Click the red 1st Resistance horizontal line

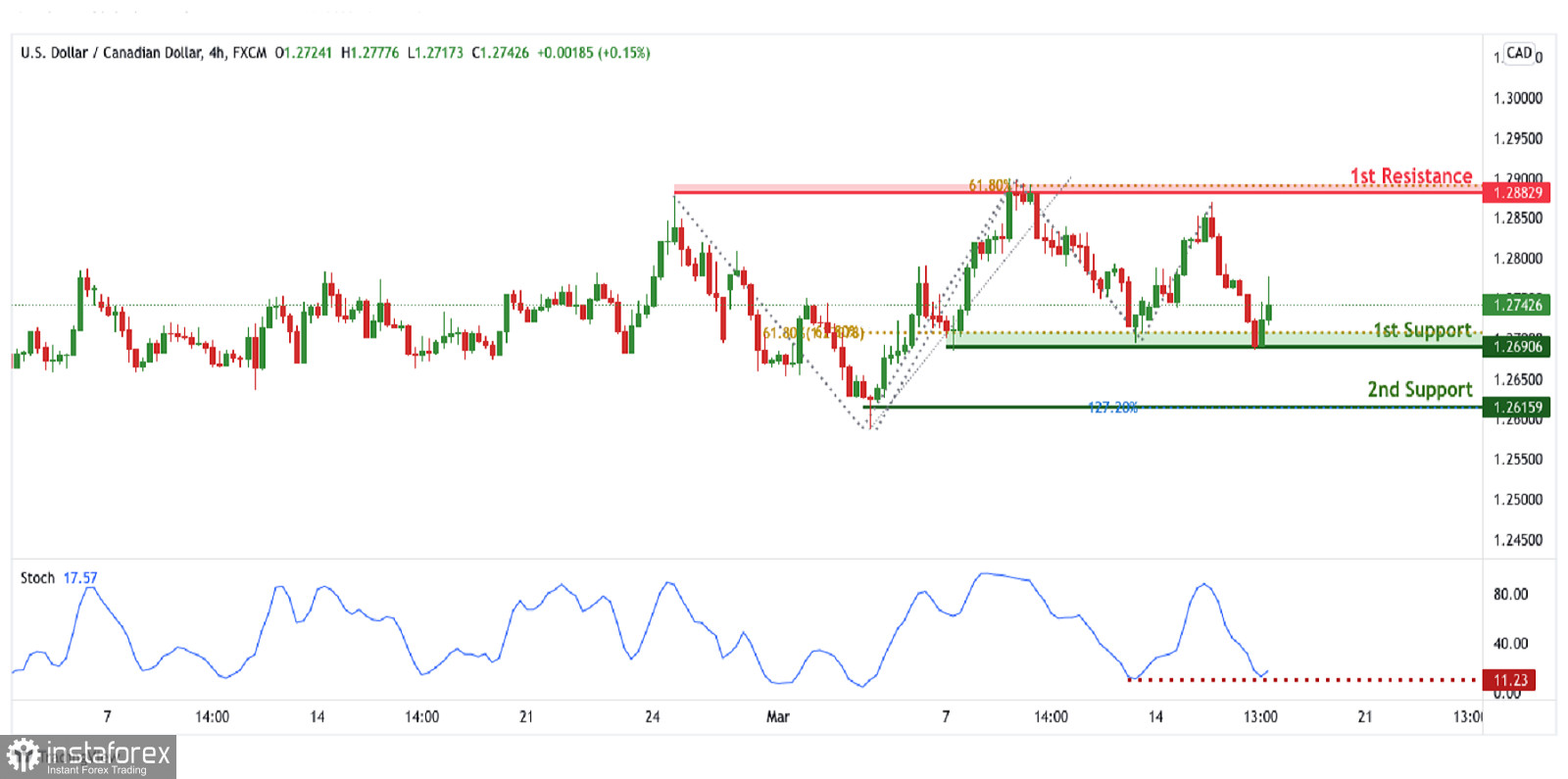pos(1078,192)
